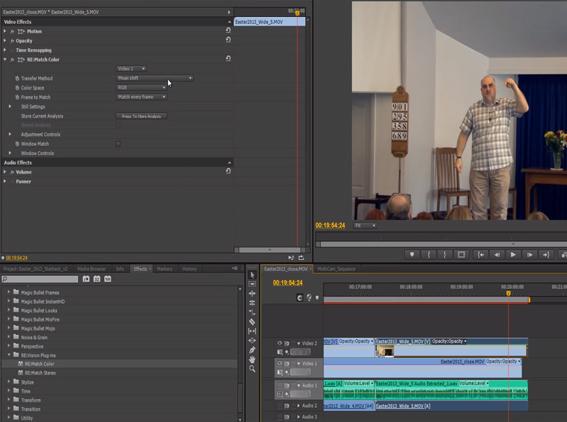Select the Pen tool
This screenshot has width=567, height=422.
coord(252,350)
